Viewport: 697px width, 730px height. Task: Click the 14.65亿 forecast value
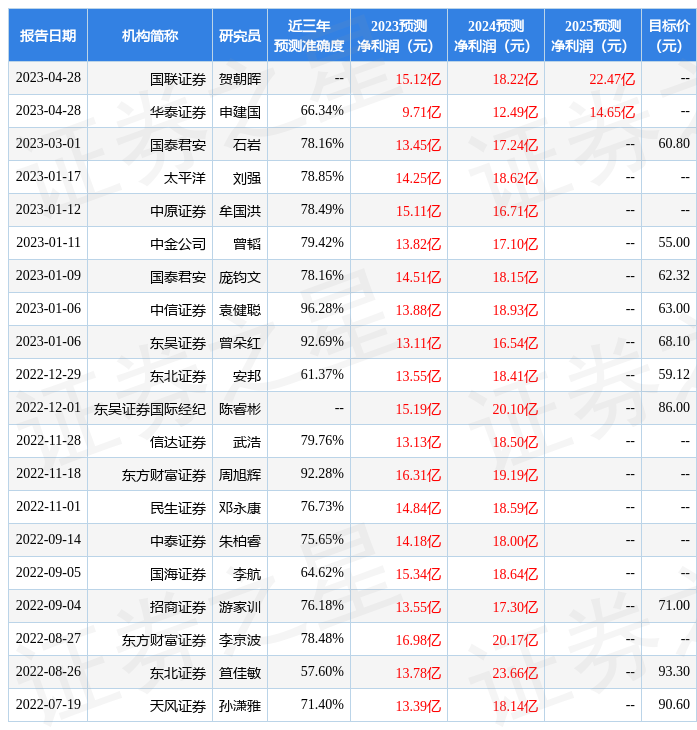coord(612,112)
